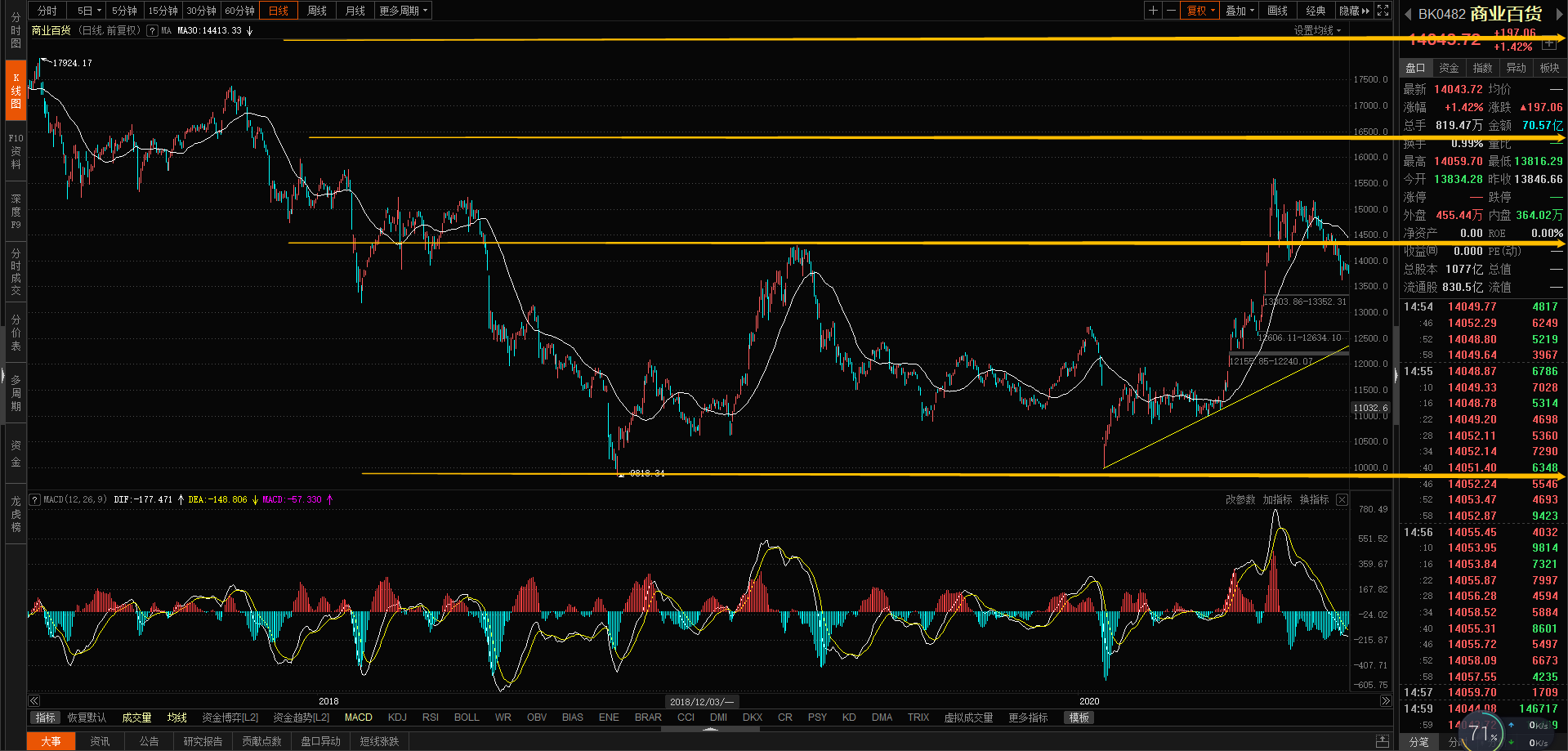1568x751 pixels.
Task: Zoom out chart with minus icon
Action: [1171, 11]
